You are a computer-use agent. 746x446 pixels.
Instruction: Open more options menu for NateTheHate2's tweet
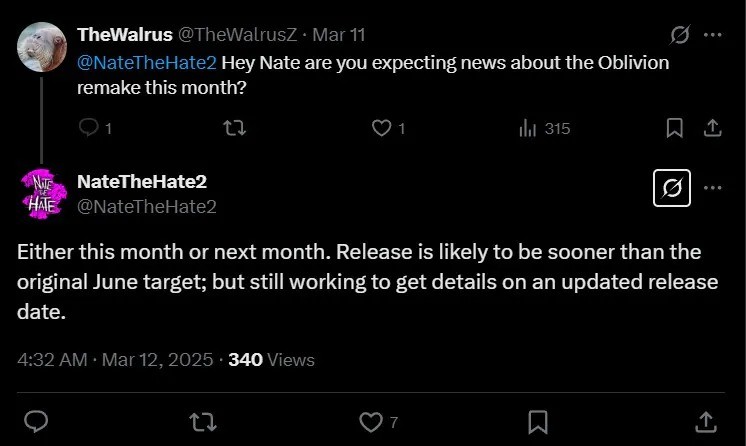pos(712,188)
